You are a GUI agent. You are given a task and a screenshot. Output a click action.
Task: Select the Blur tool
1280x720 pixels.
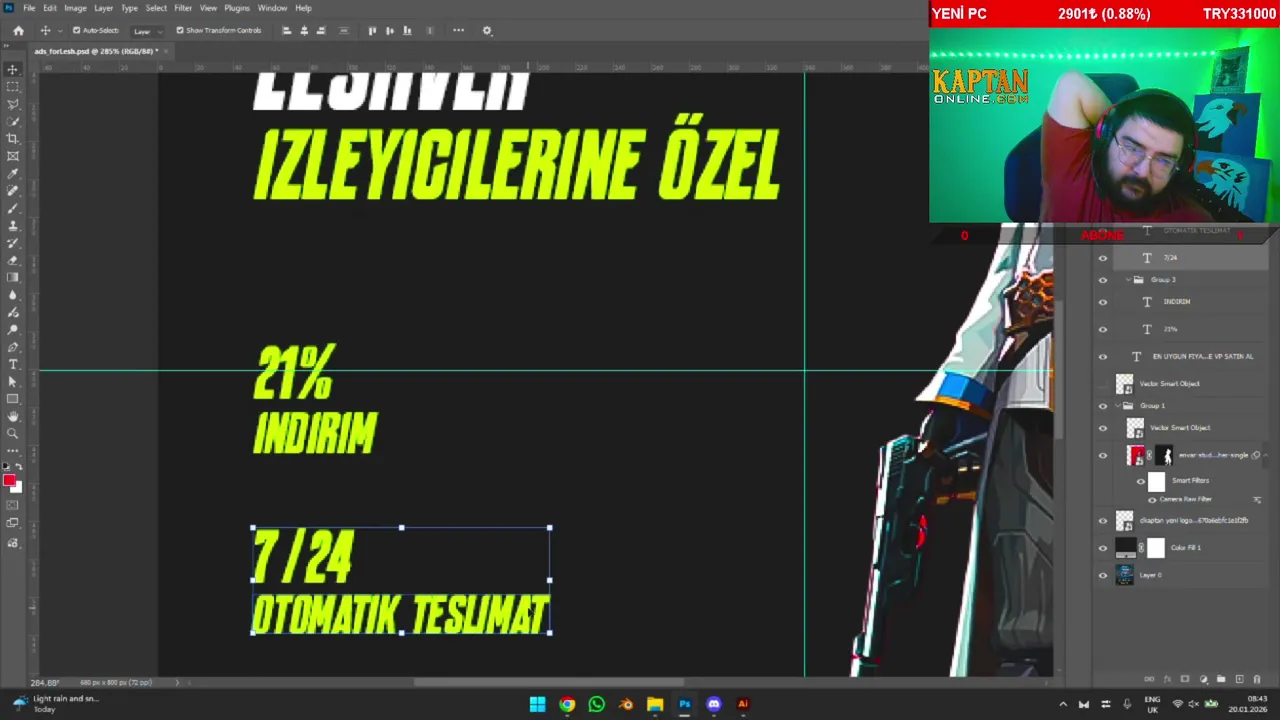(x=13, y=295)
